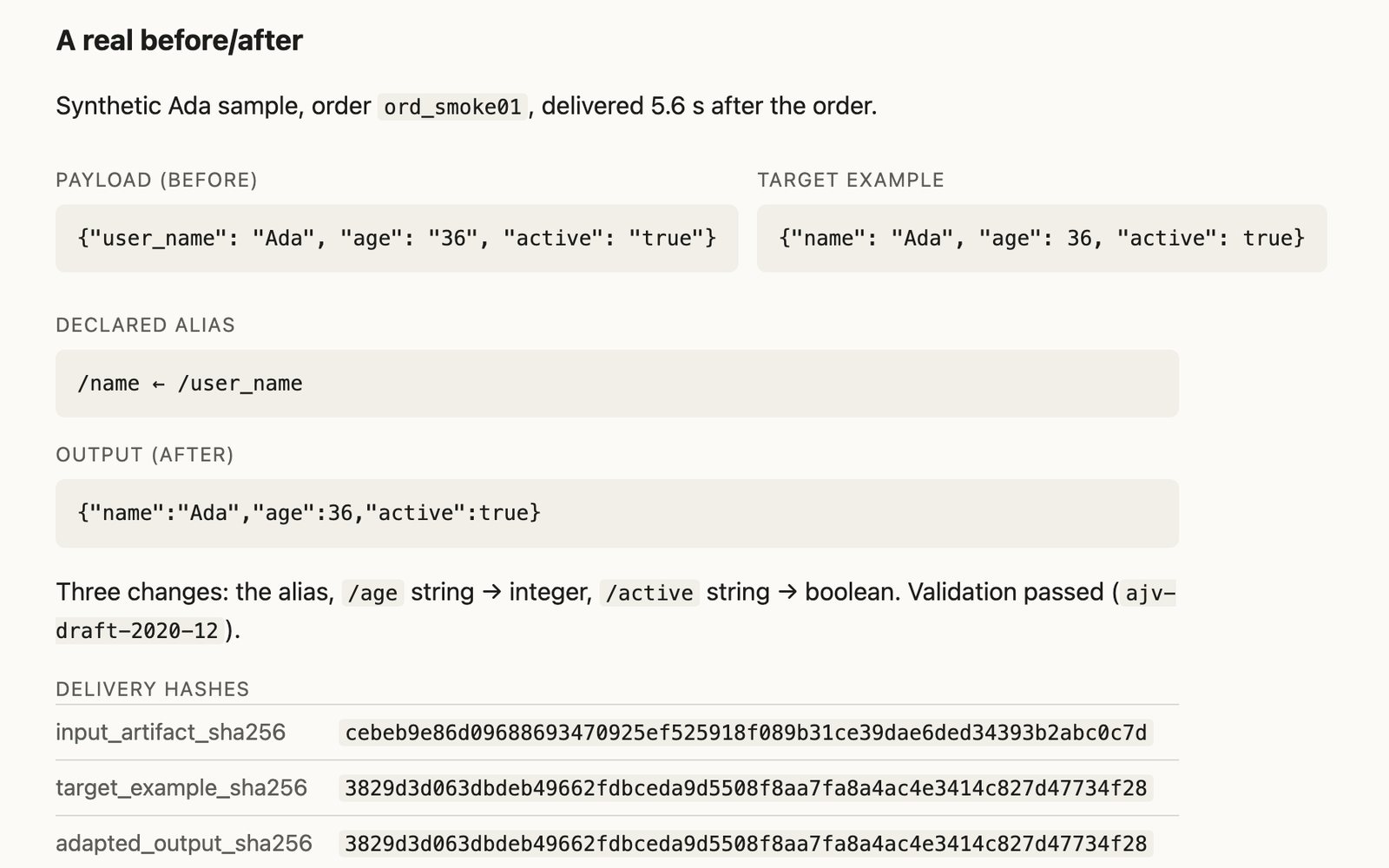
Task: Click the output JSON code block
Action: coord(617,513)
